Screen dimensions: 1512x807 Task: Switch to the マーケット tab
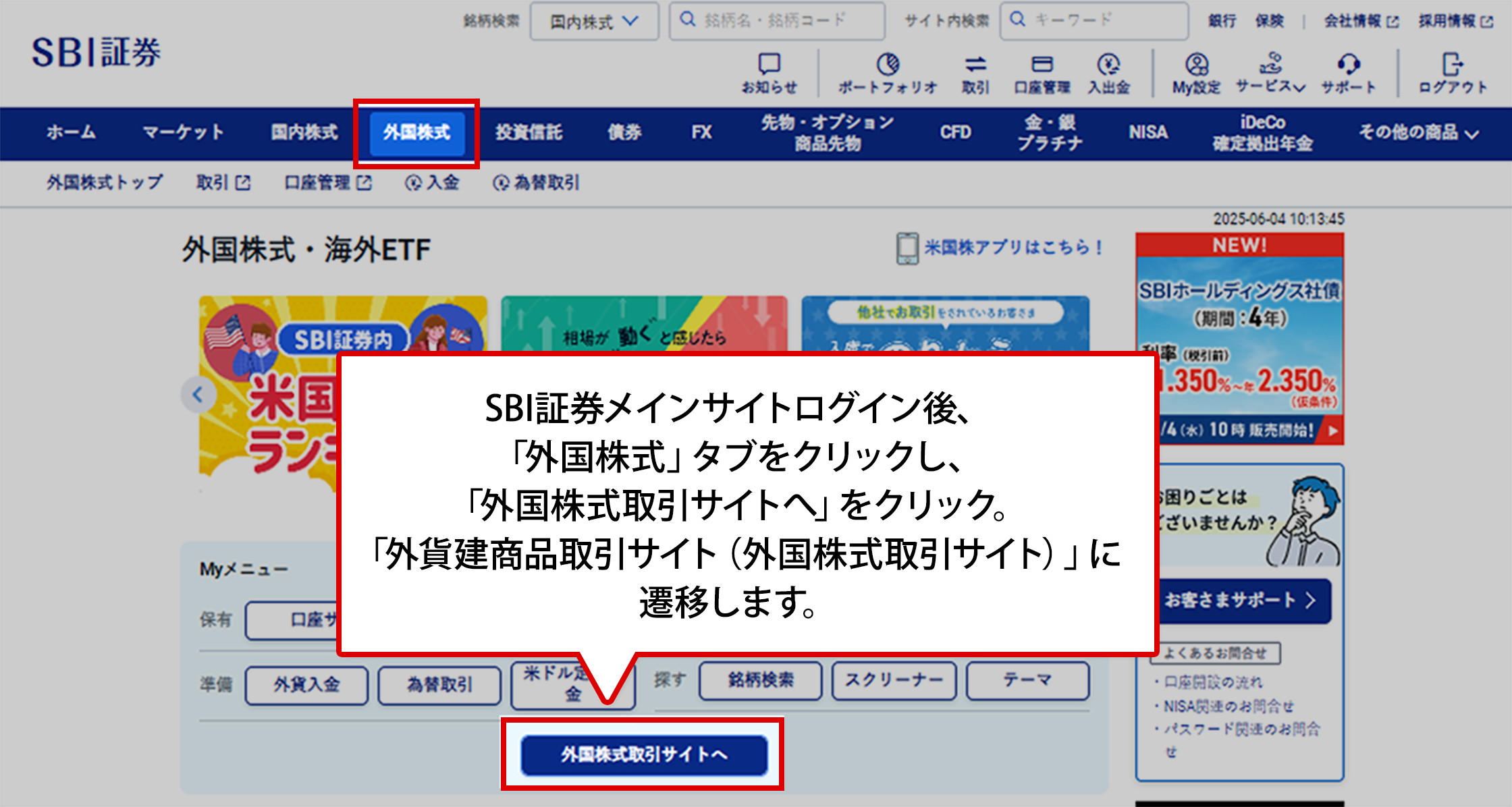click(183, 132)
